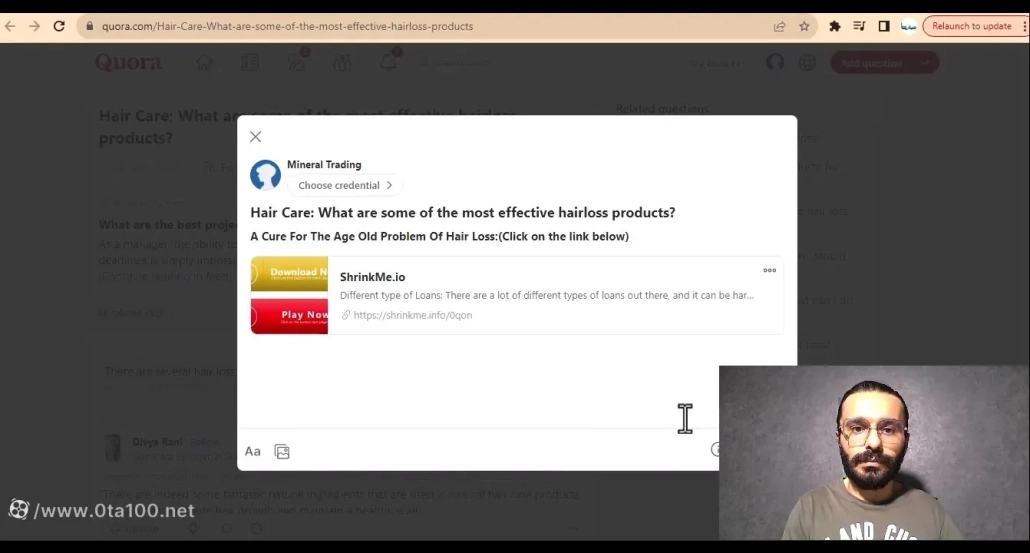The image size is (1030, 553).
Task: Click the ShrinkMe.io link card thumbnail
Action: [x=289, y=295]
